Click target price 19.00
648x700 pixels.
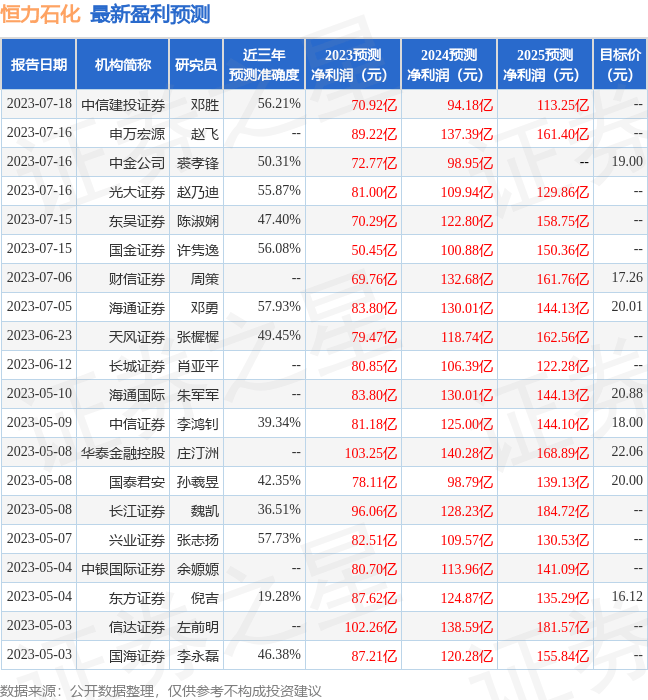[627, 162]
